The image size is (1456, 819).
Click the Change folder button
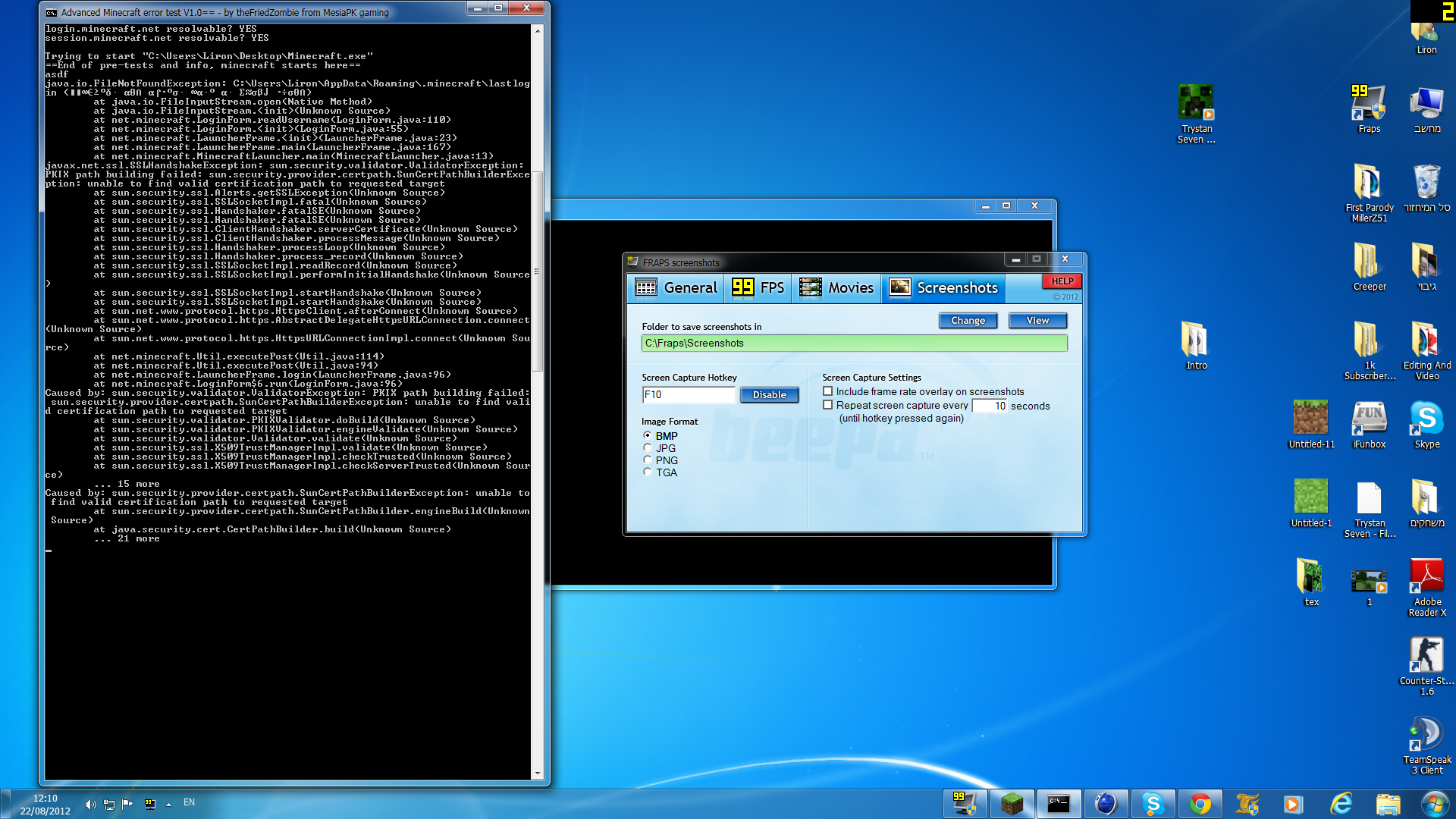[968, 321]
